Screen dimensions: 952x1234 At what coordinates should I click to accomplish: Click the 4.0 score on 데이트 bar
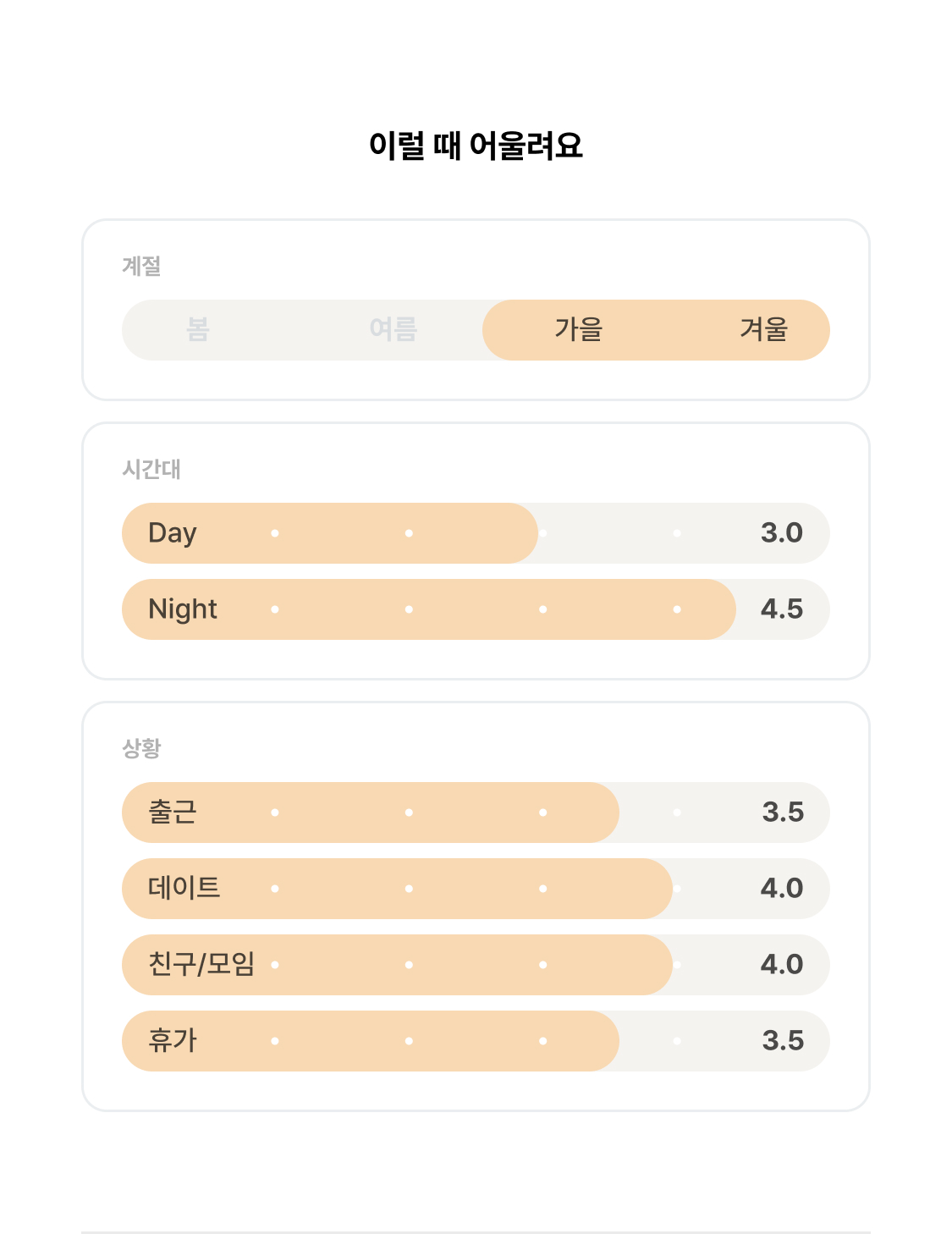pyautogui.click(x=782, y=889)
